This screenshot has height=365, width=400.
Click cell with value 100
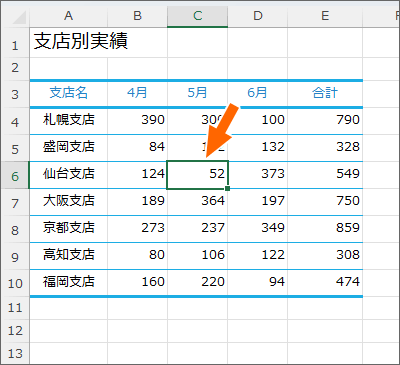tap(258, 120)
